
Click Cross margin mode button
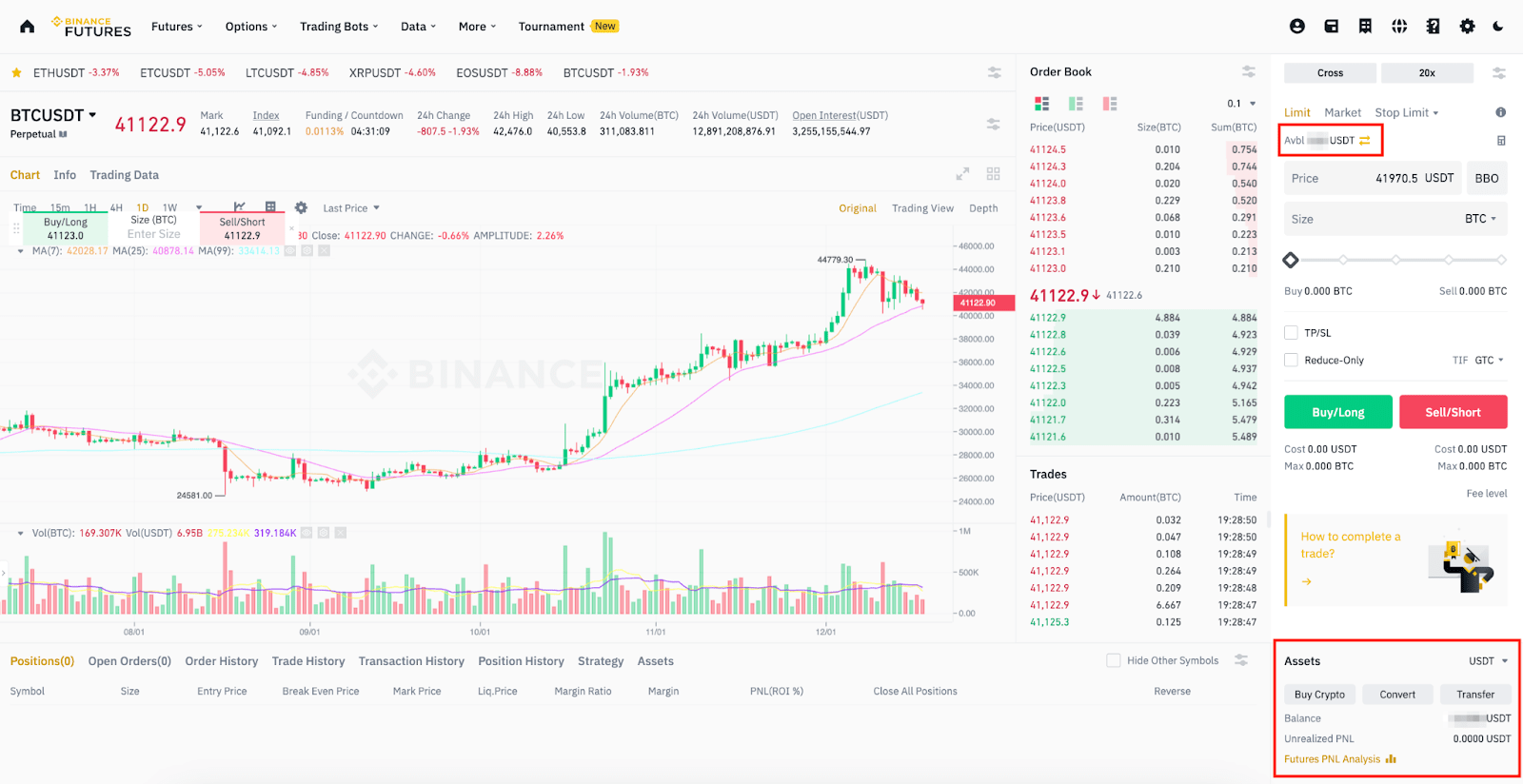[1330, 72]
